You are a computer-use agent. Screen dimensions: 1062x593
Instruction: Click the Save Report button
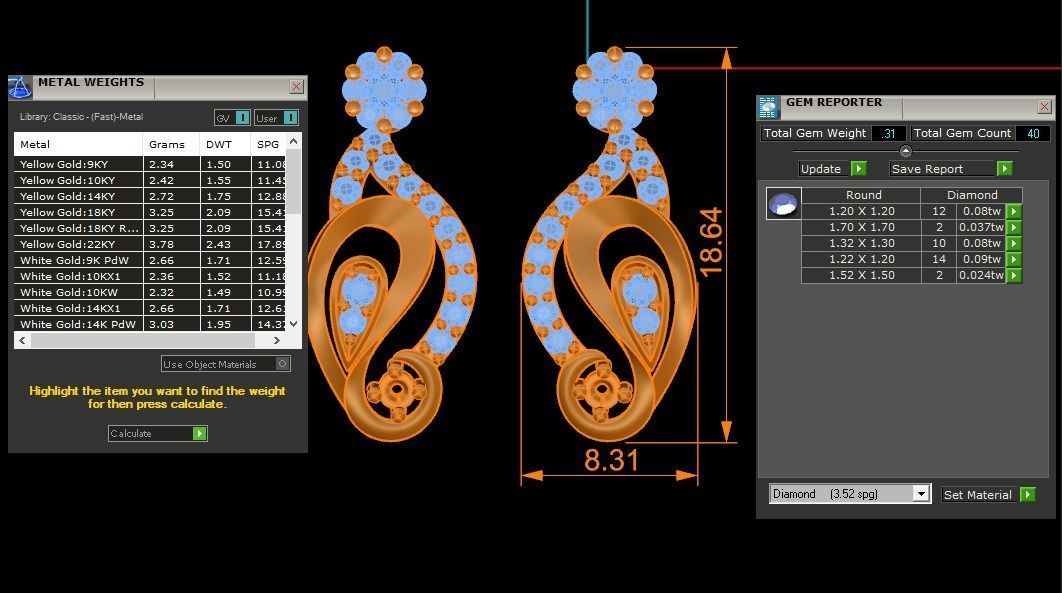[943, 169]
